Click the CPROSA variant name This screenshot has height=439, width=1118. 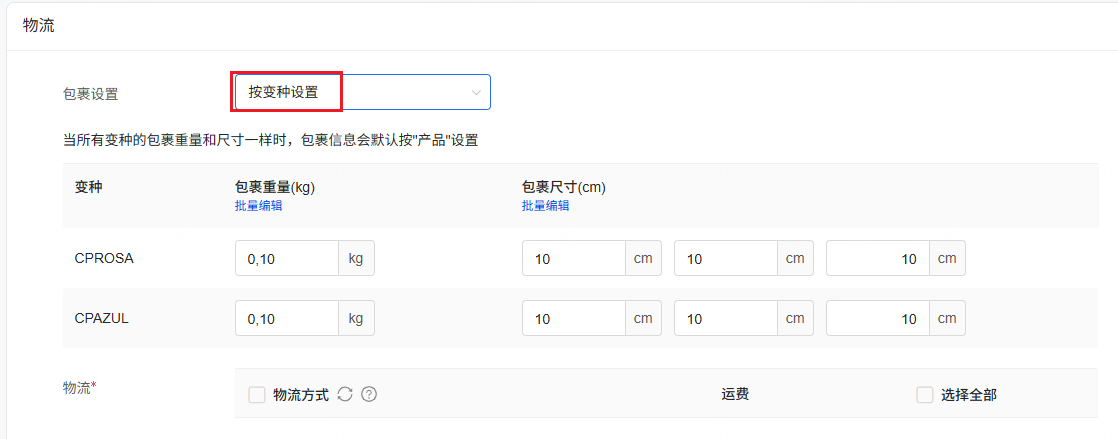click(104, 259)
